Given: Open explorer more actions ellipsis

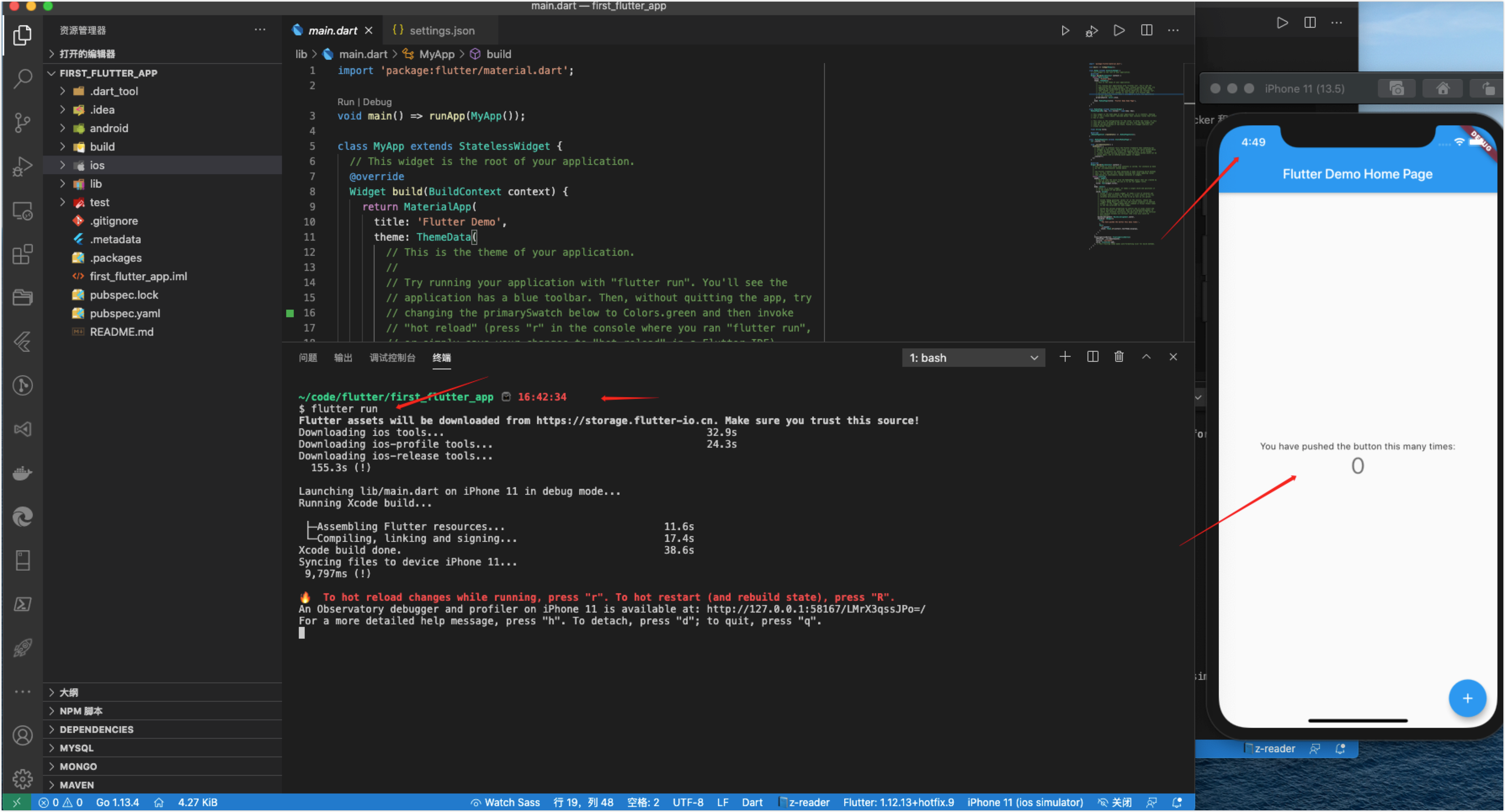Looking at the screenshot, I should (260, 30).
